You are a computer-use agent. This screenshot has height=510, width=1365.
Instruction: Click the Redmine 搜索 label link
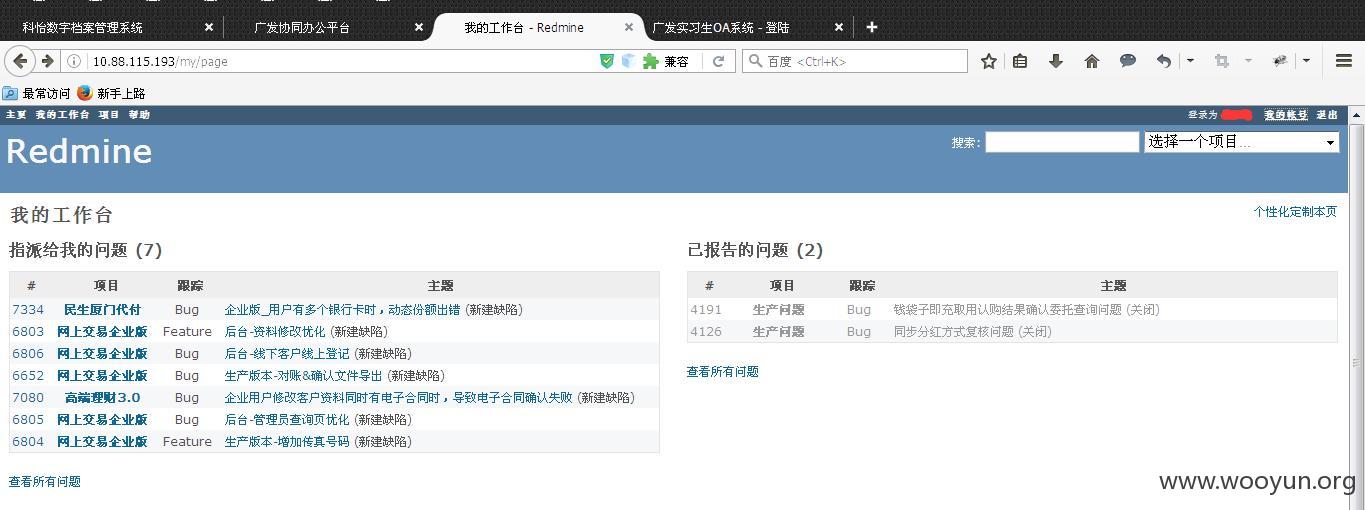click(964, 142)
